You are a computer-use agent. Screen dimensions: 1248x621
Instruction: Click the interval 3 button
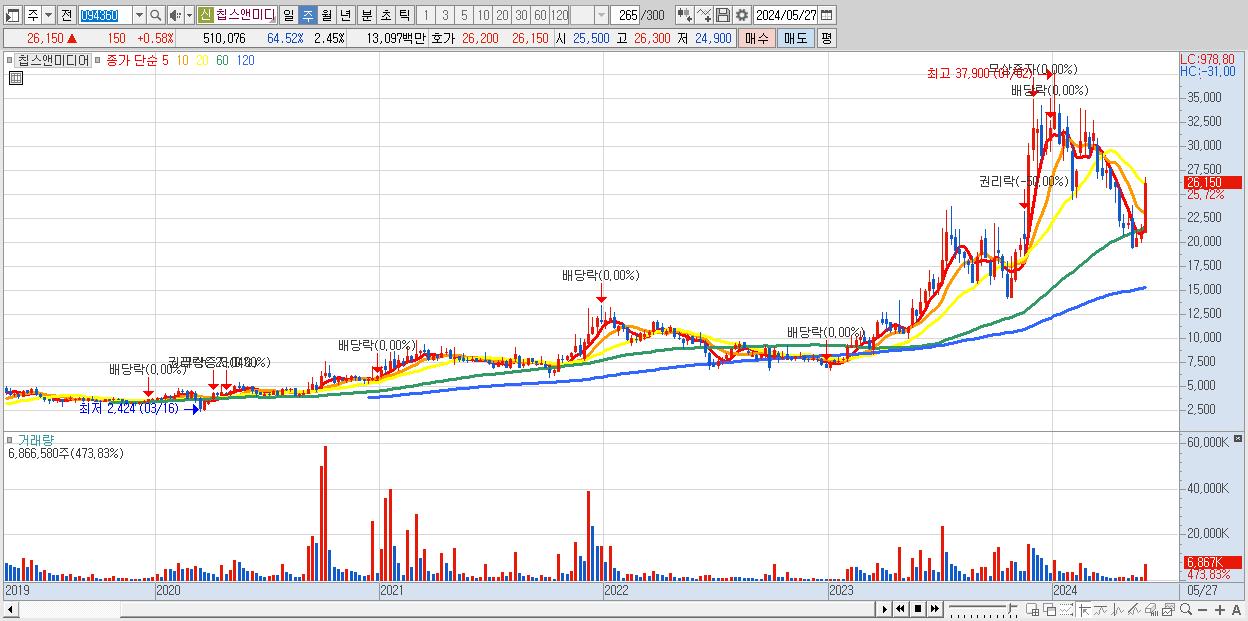(445, 15)
